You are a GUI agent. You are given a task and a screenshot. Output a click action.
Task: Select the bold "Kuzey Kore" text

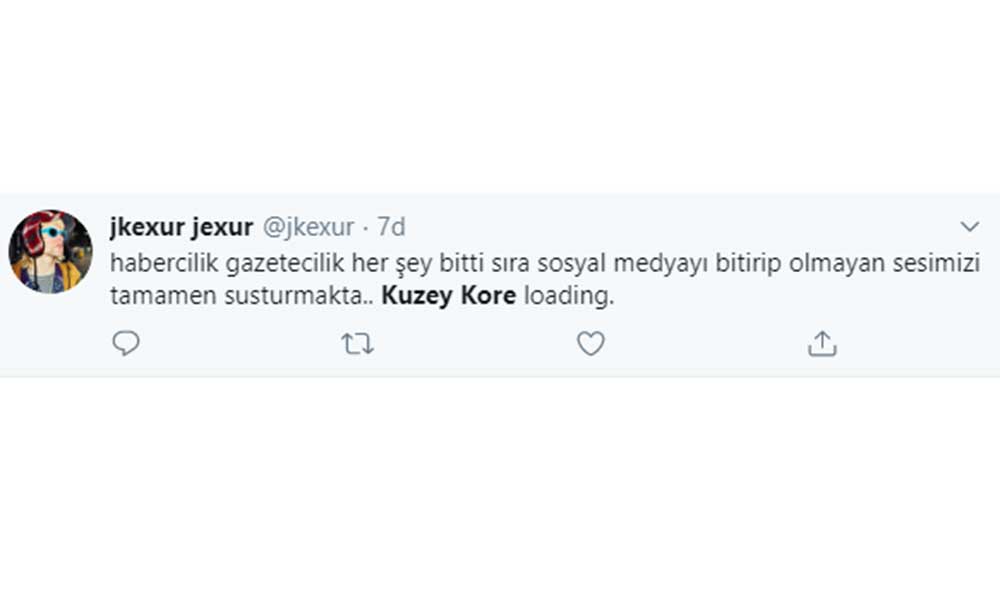pyautogui.click(x=450, y=297)
